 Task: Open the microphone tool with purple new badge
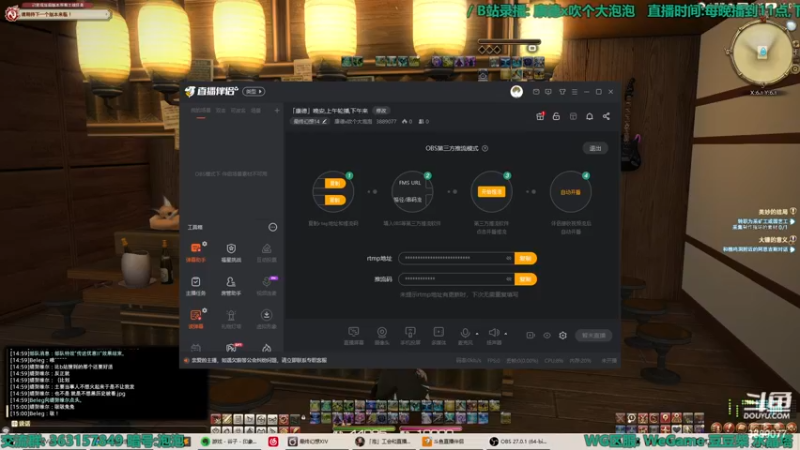[x=266, y=286]
